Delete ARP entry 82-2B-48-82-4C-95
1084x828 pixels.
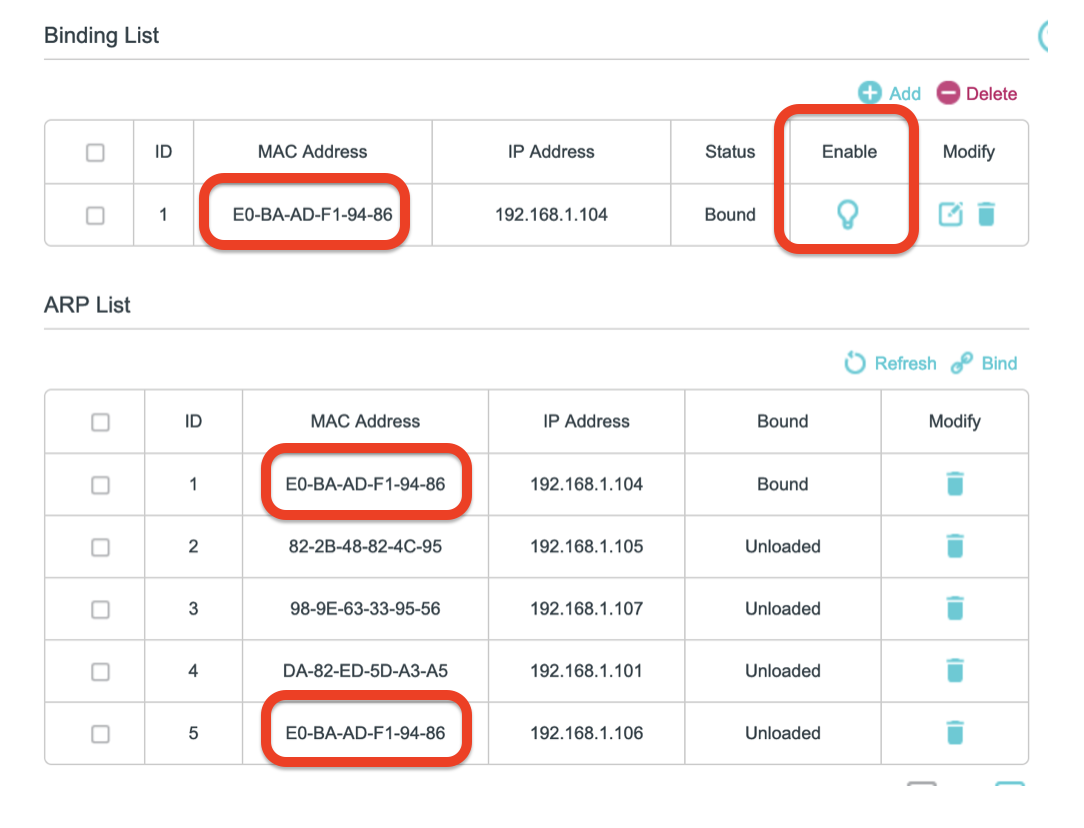point(954,546)
